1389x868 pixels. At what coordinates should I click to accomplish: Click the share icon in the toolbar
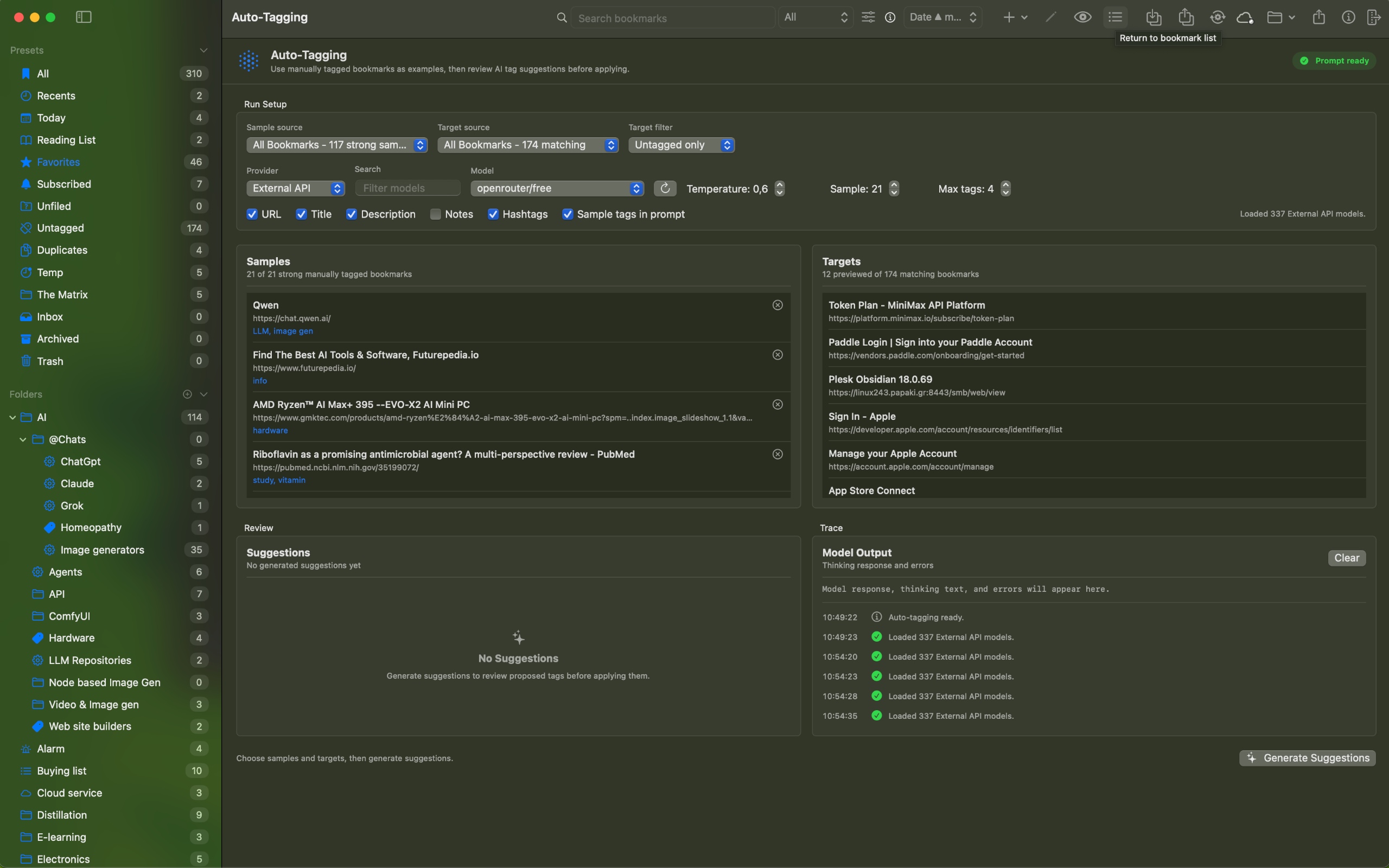(1318, 17)
